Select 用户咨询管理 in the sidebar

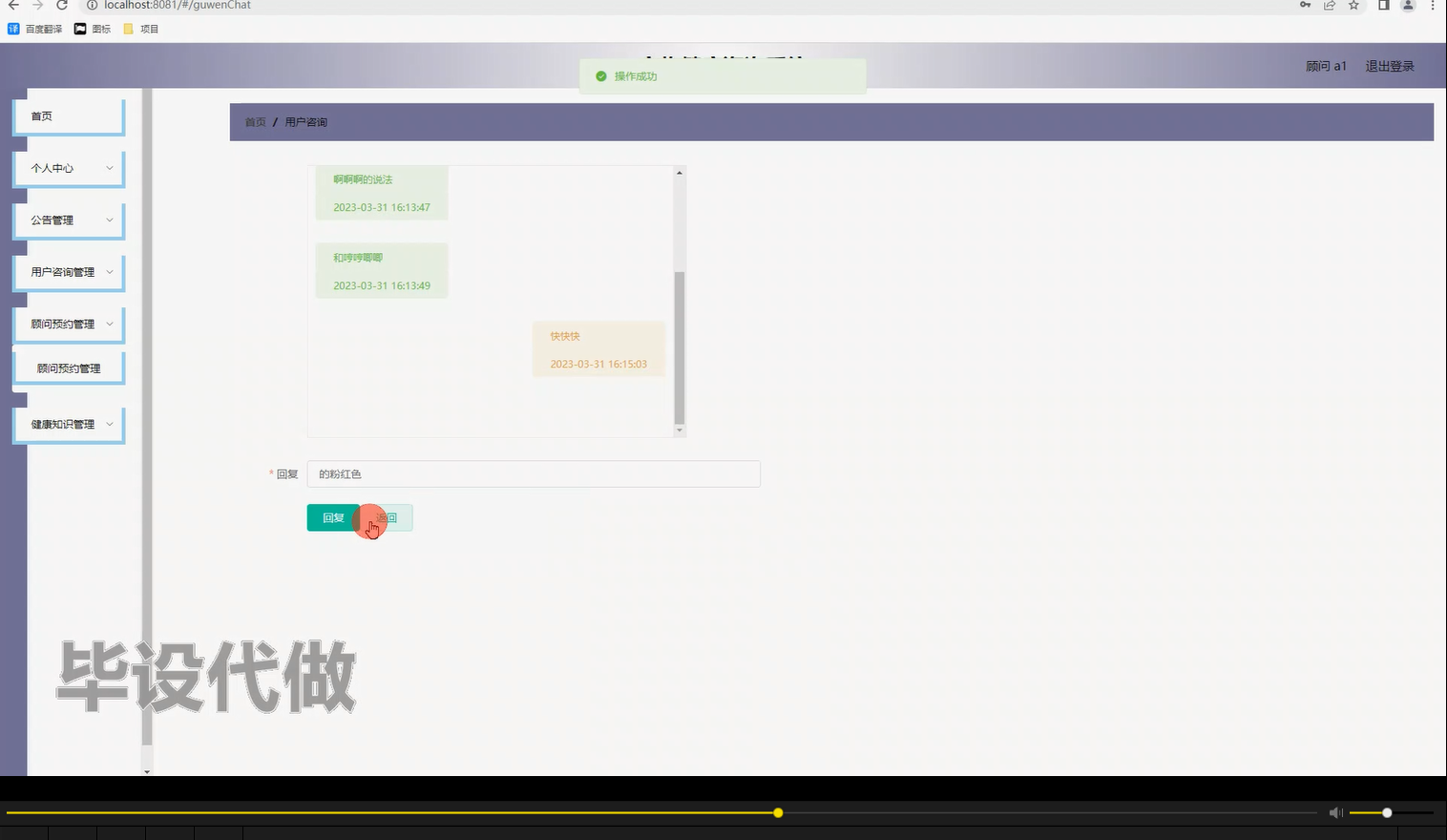pos(68,272)
